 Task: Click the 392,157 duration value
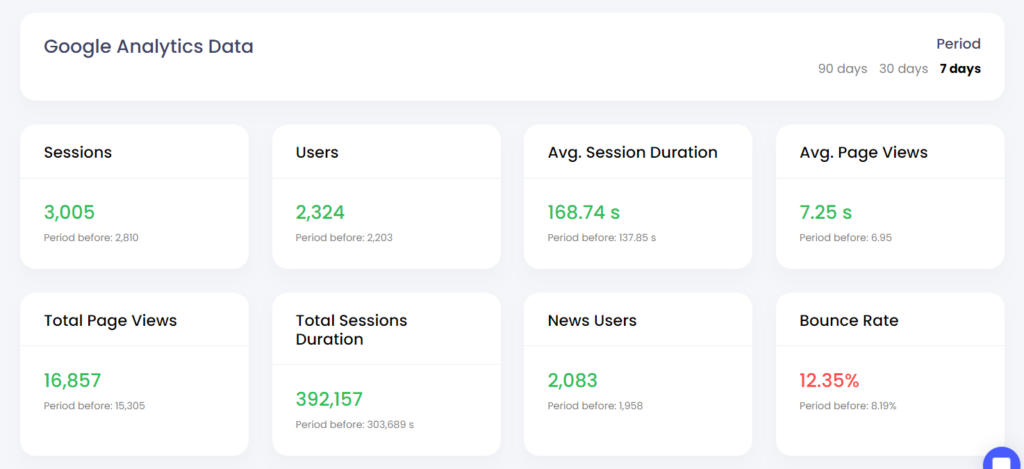(x=328, y=399)
